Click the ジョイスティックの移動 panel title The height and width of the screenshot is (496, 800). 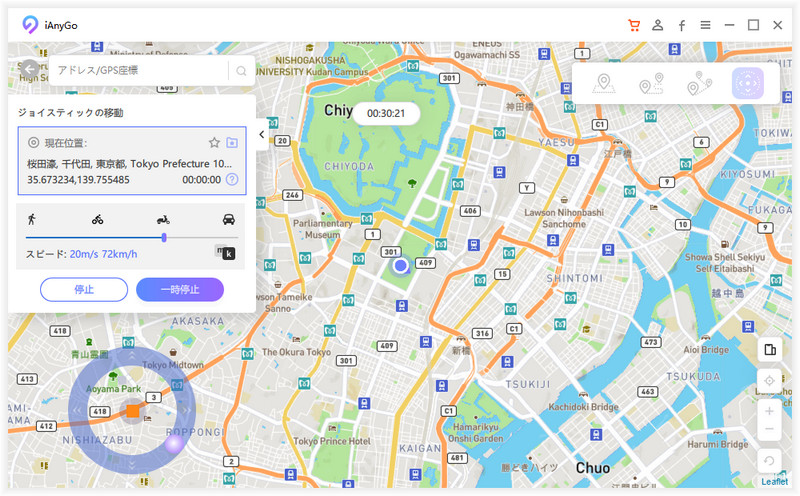[x=70, y=113]
